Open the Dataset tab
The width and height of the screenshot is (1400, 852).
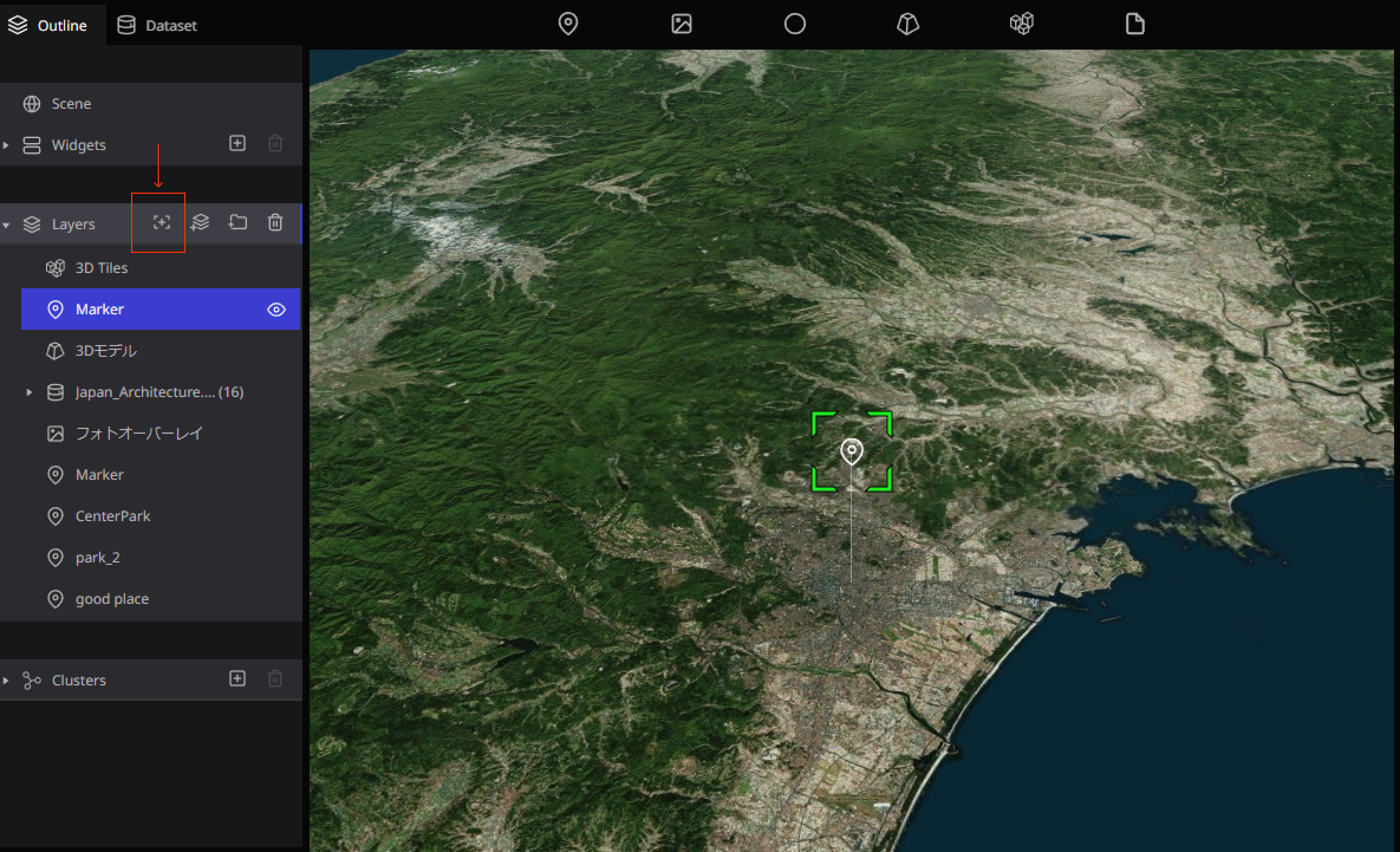point(157,25)
